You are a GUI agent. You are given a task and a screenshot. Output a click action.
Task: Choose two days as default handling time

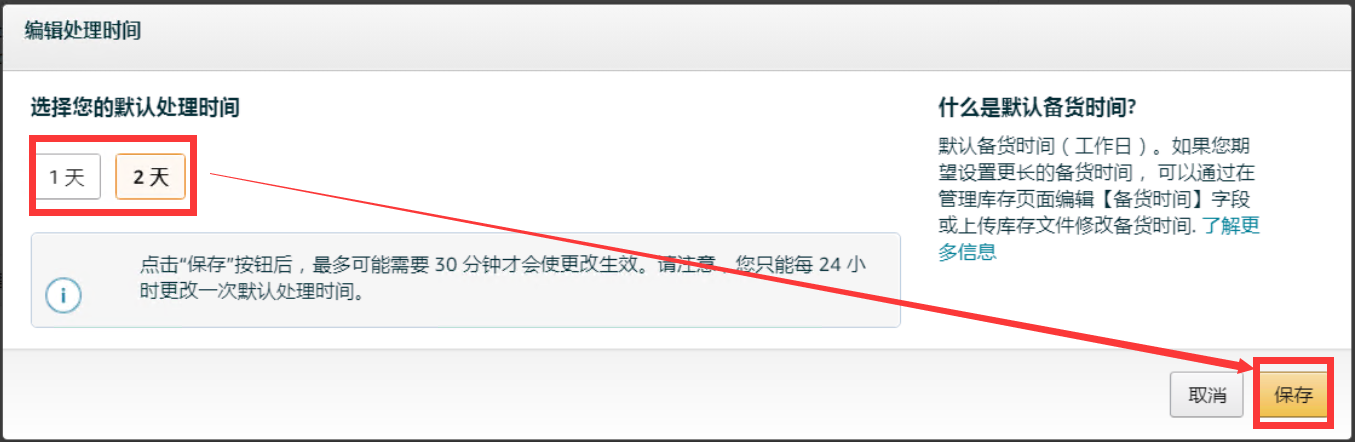click(x=151, y=178)
